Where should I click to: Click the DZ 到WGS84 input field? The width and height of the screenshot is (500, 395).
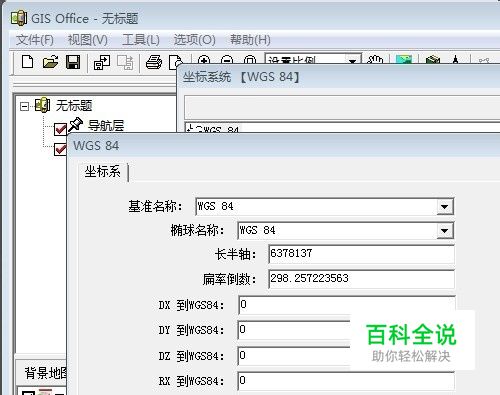295,356
